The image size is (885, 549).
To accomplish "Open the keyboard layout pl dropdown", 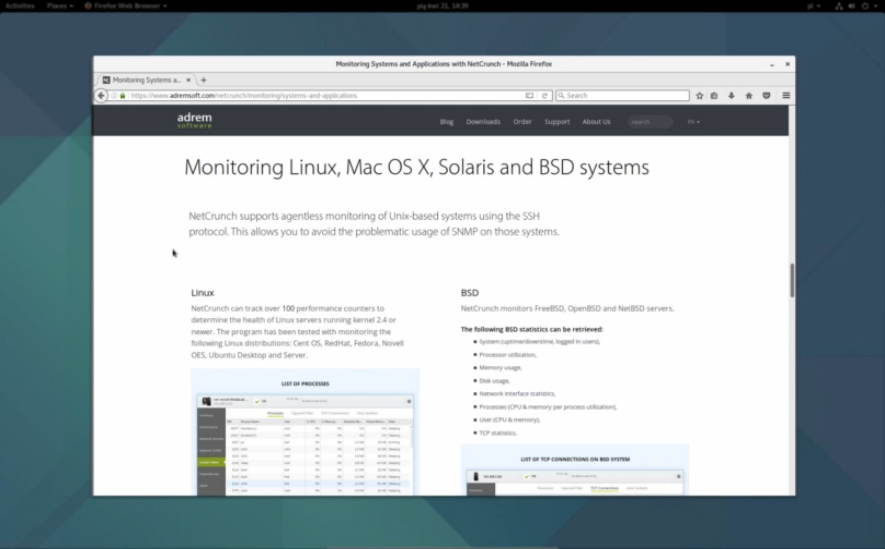I will click(x=814, y=6).
